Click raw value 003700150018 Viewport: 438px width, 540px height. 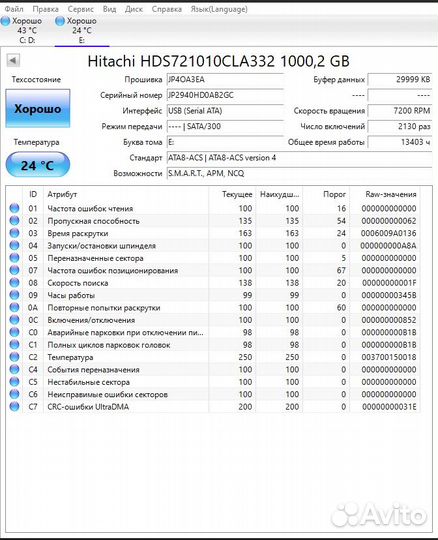click(388, 357)
